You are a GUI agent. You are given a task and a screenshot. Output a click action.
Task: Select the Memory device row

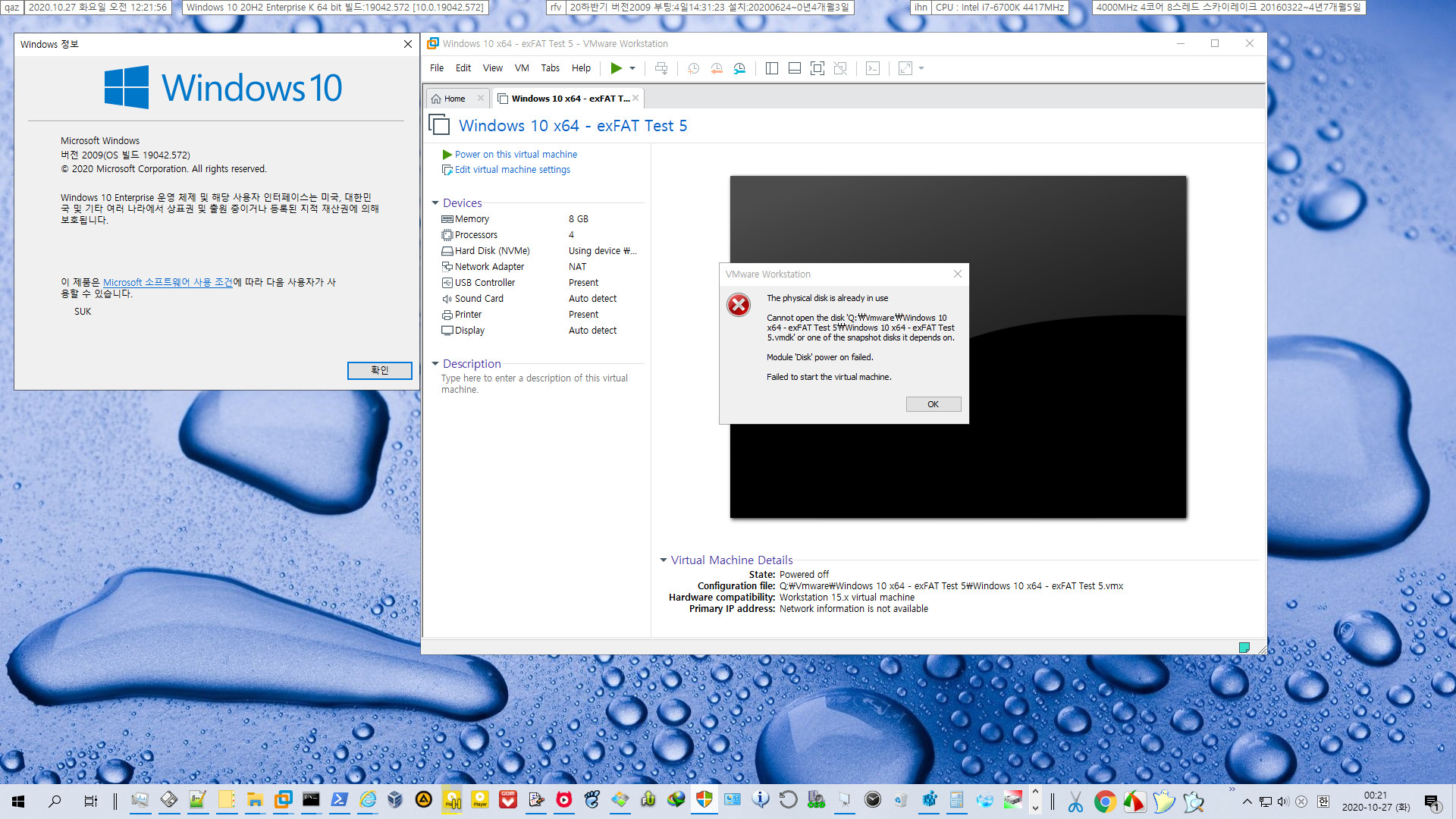click(x=538, y=219)
